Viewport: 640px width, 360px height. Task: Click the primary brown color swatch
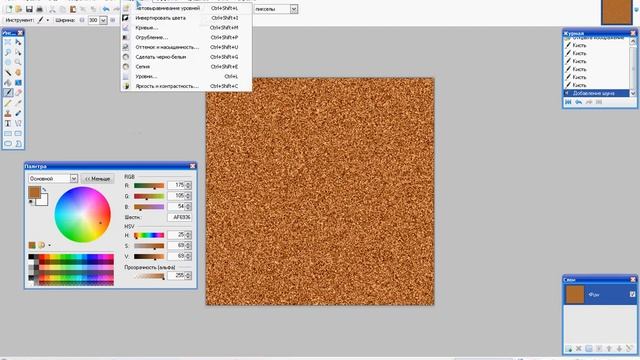pyautogui.click(x=34, y=193)
